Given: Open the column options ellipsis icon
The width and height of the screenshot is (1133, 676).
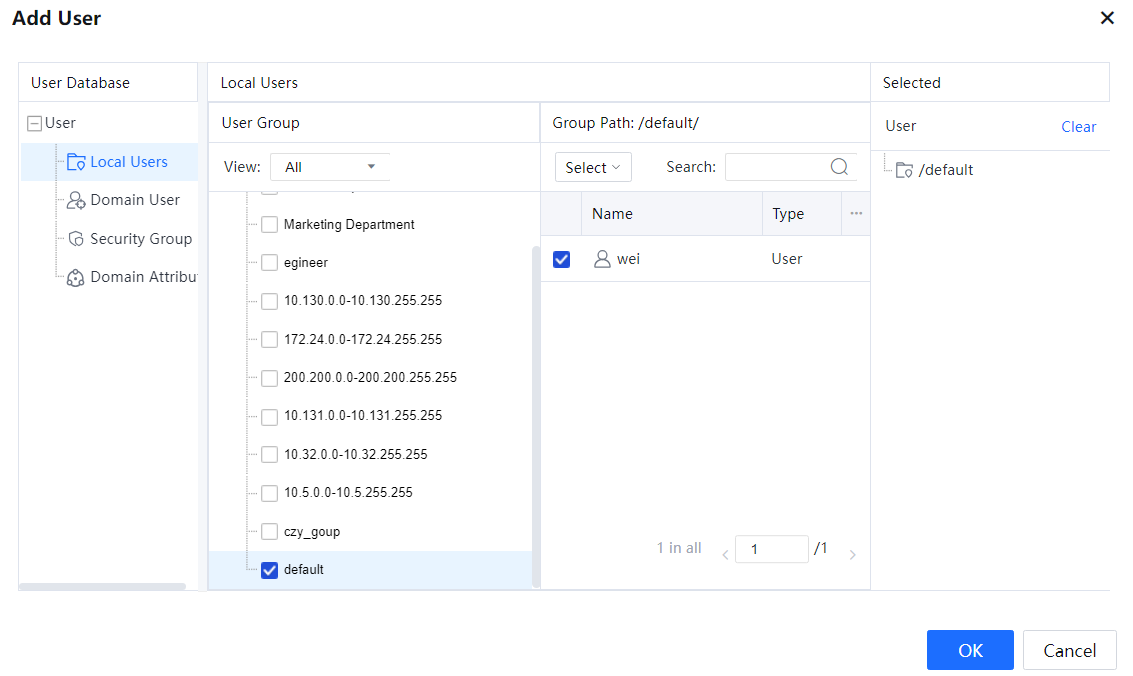Looking at the screenshot, I should (856, 213).
